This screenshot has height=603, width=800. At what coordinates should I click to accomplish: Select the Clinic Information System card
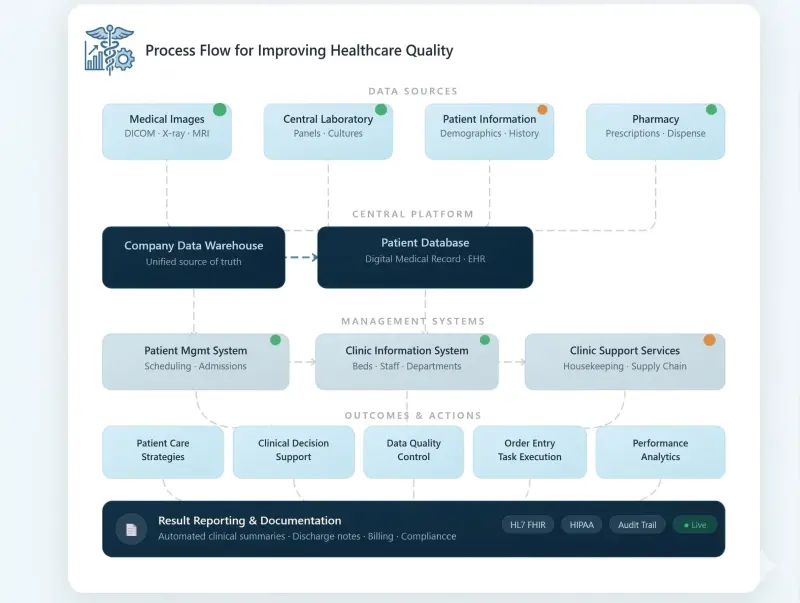tap(406, 361)
